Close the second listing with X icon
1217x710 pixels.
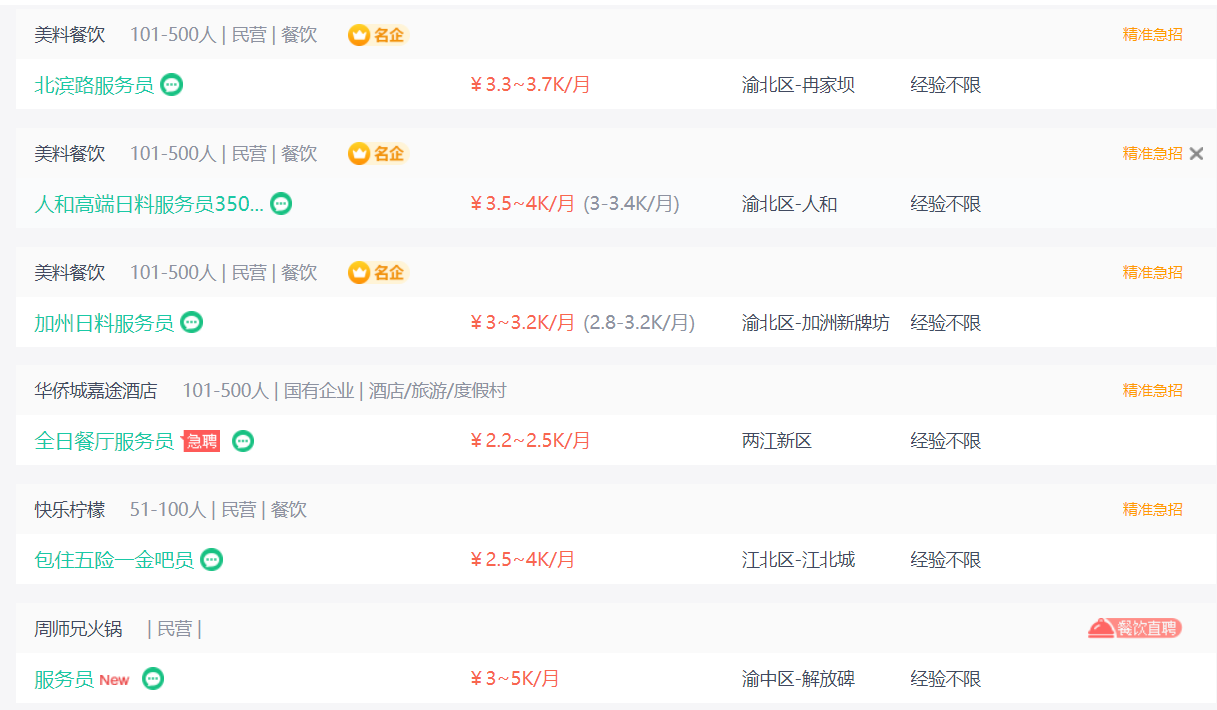(1197, 154)
